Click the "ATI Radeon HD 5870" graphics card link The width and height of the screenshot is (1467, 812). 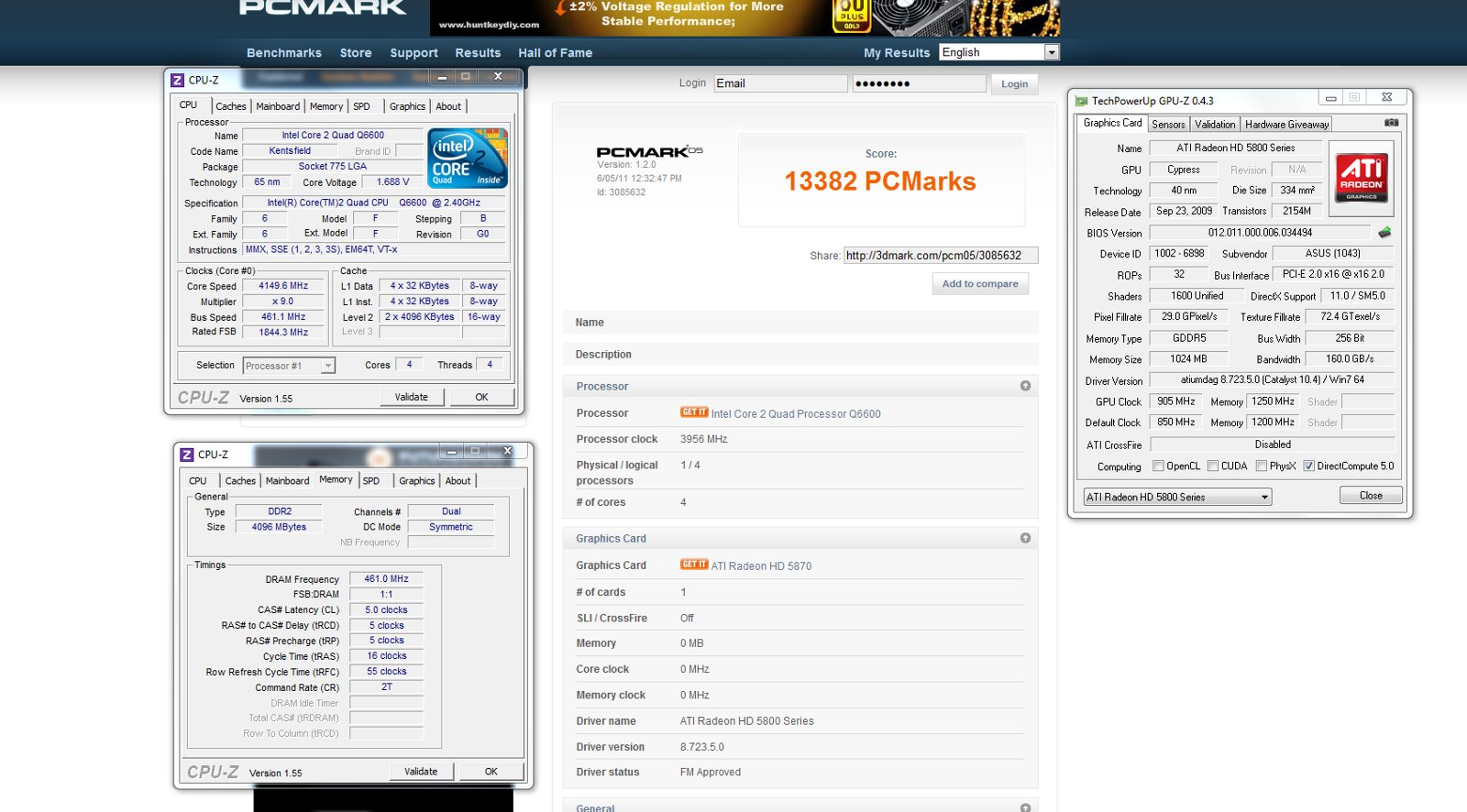[761, 566]
